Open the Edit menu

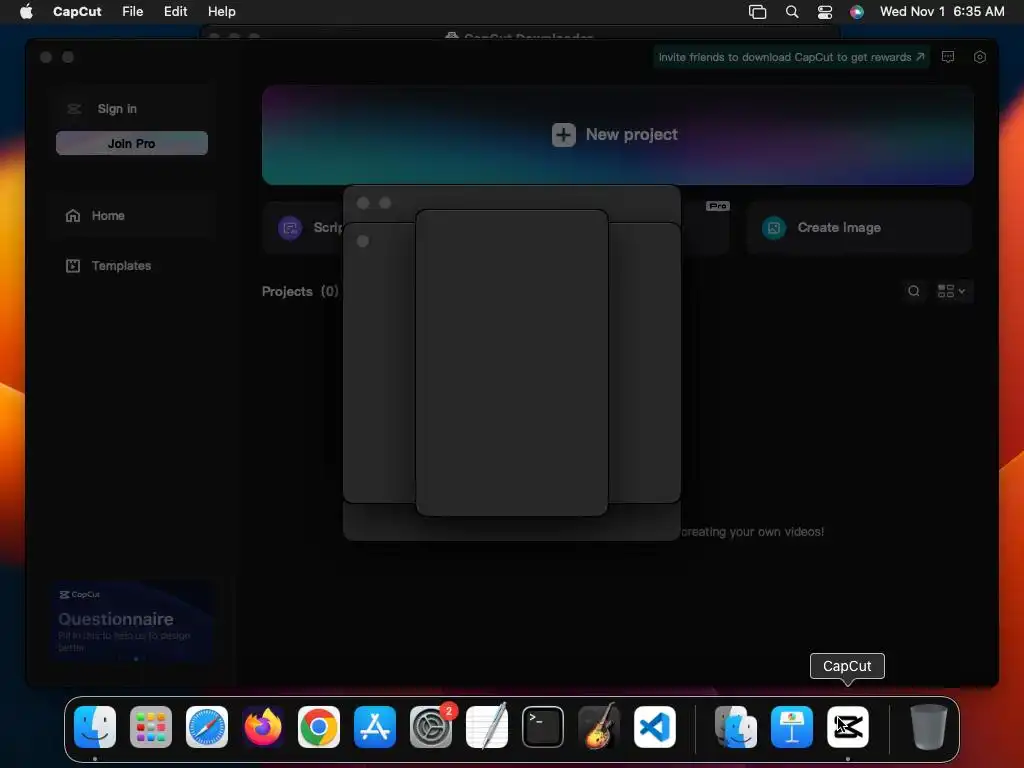(x=175, y=12)
